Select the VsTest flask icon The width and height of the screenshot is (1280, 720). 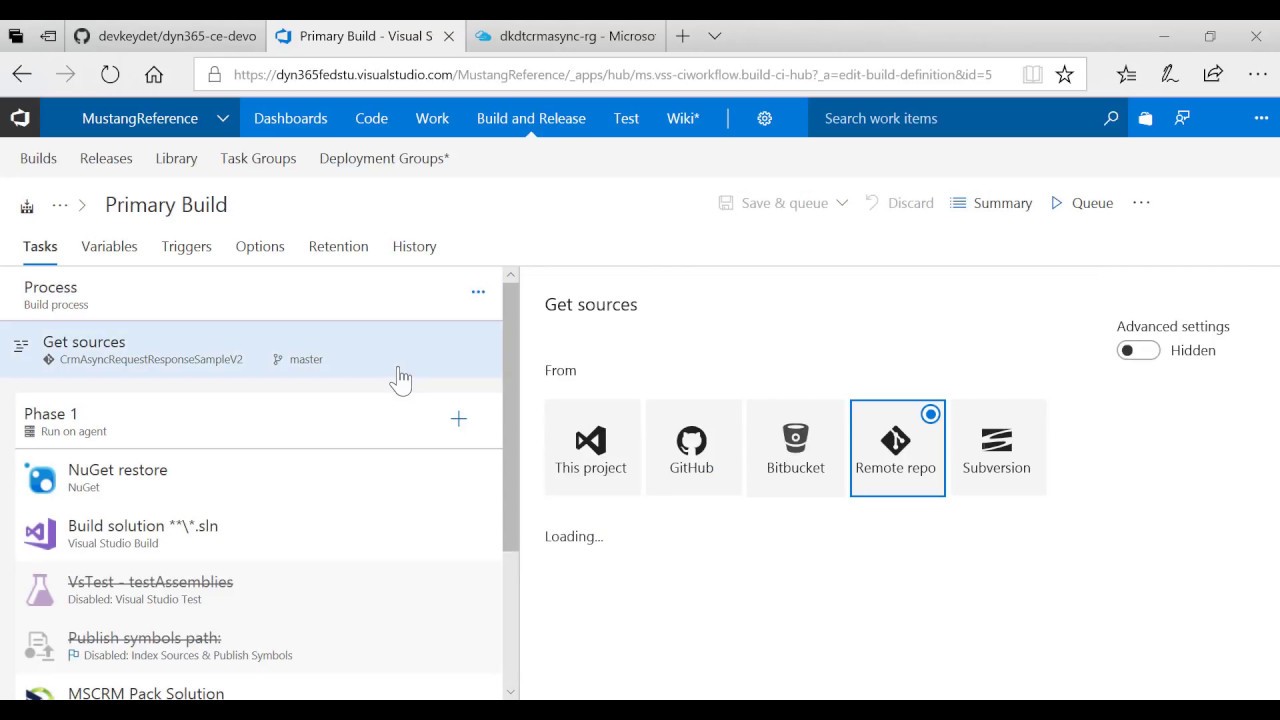40,590
